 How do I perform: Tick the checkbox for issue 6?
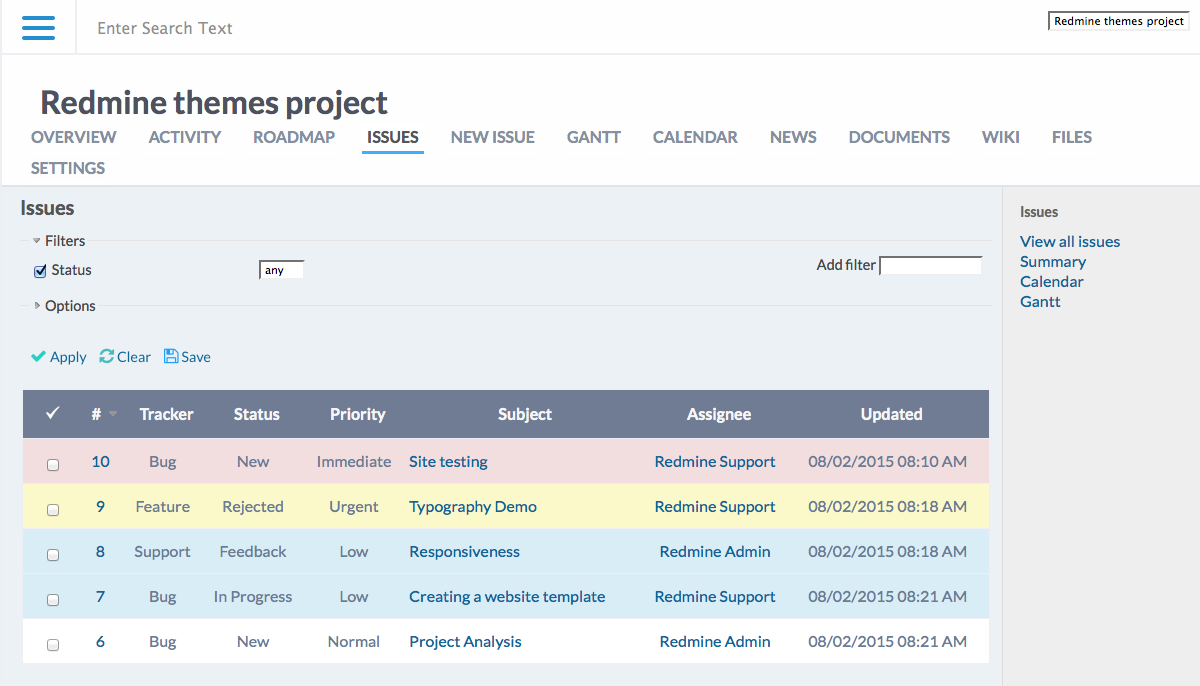(53, 644)
